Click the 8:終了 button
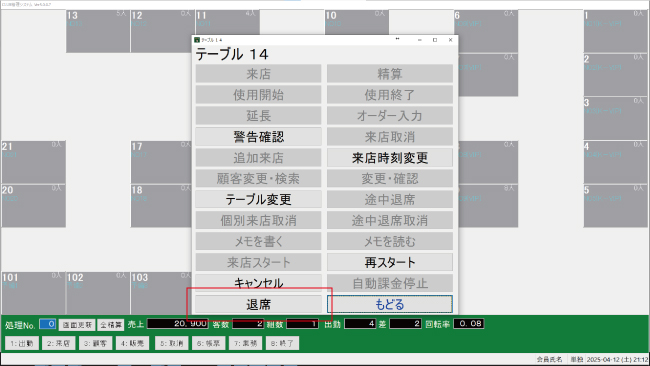Screen dimensions: 650x366 pos(282,343)
